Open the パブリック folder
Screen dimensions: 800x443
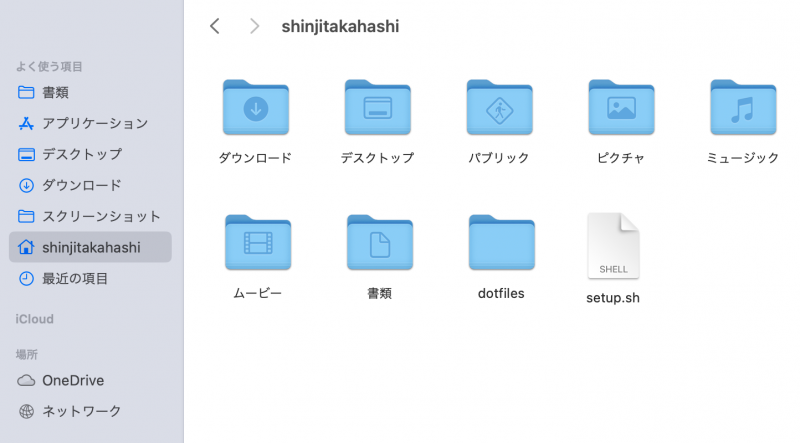pyautogui.click(x=499, y=108)
